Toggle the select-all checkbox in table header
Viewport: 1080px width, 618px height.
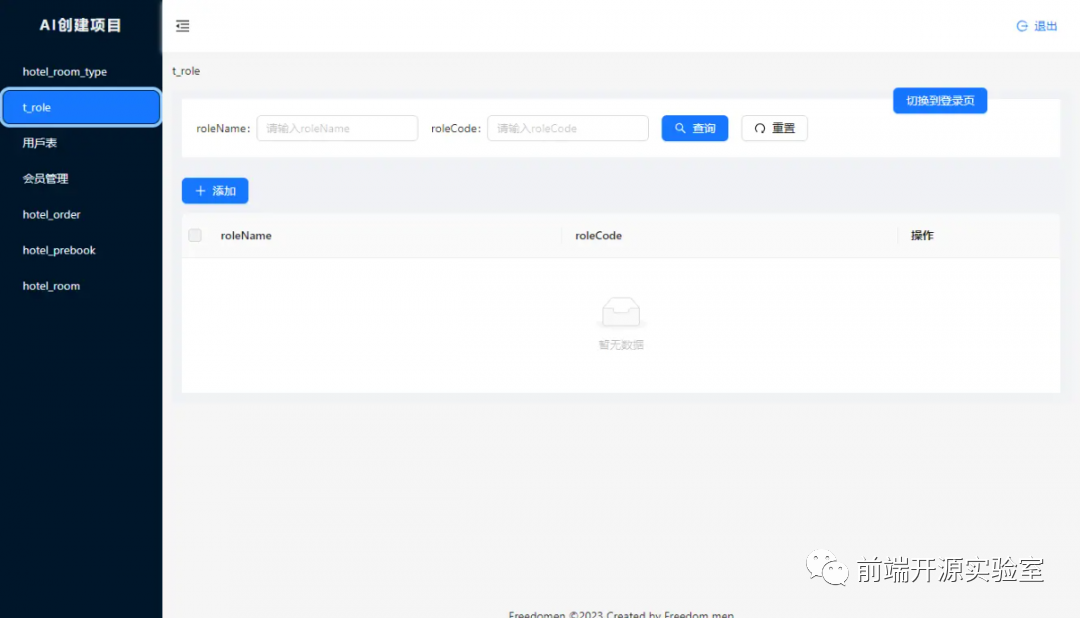click(x=195, y=235)
